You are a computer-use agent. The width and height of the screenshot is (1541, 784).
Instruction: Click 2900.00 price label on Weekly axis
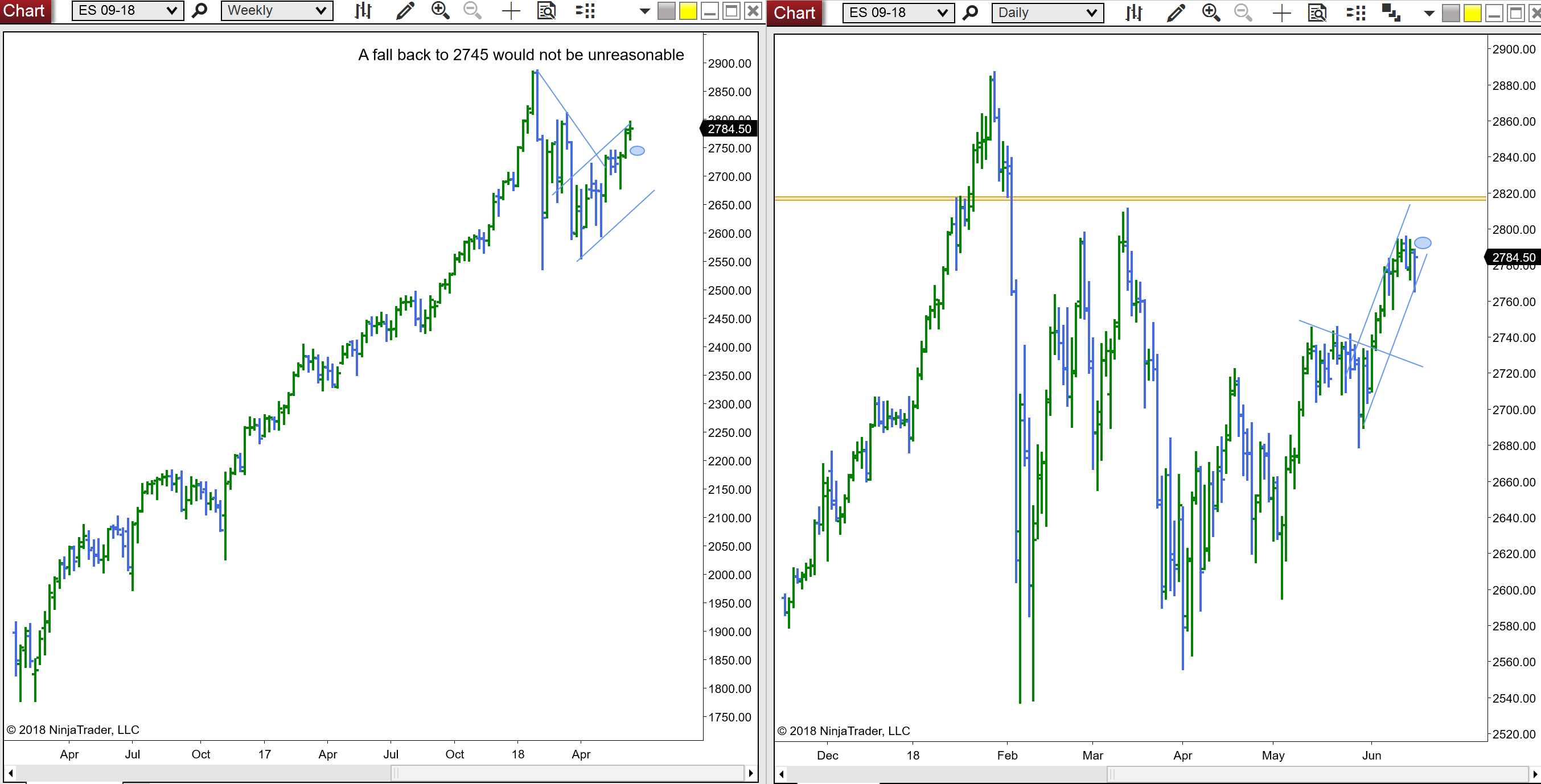pos(729,63)
